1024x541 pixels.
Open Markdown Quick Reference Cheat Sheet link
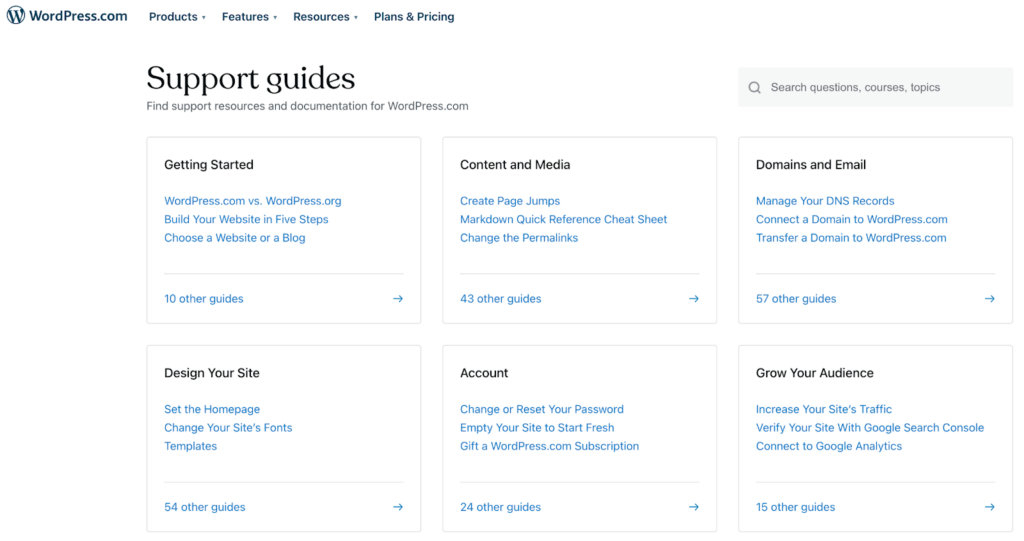(x=563, y=219)
